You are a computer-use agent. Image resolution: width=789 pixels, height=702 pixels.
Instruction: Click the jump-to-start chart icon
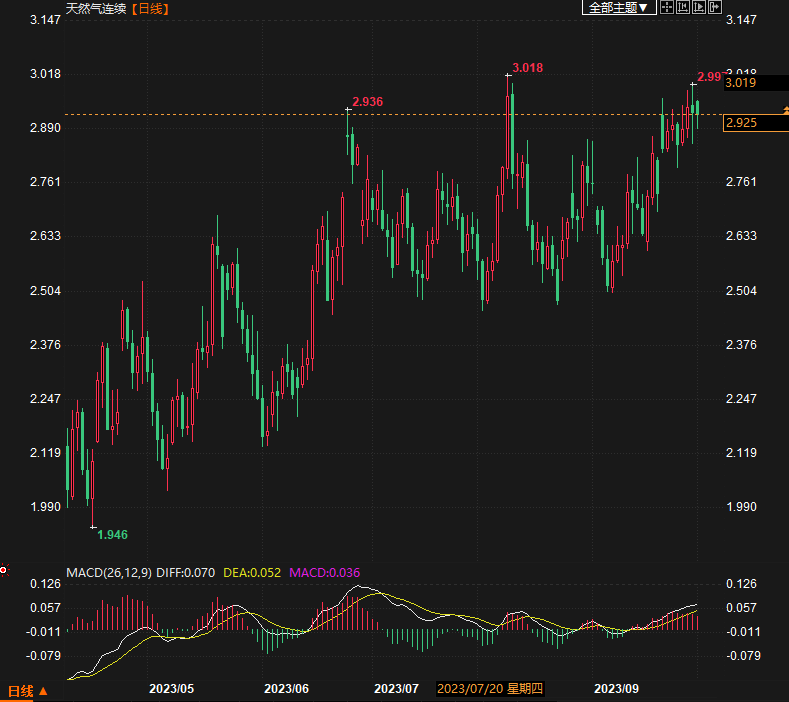[x=682, y=8]
